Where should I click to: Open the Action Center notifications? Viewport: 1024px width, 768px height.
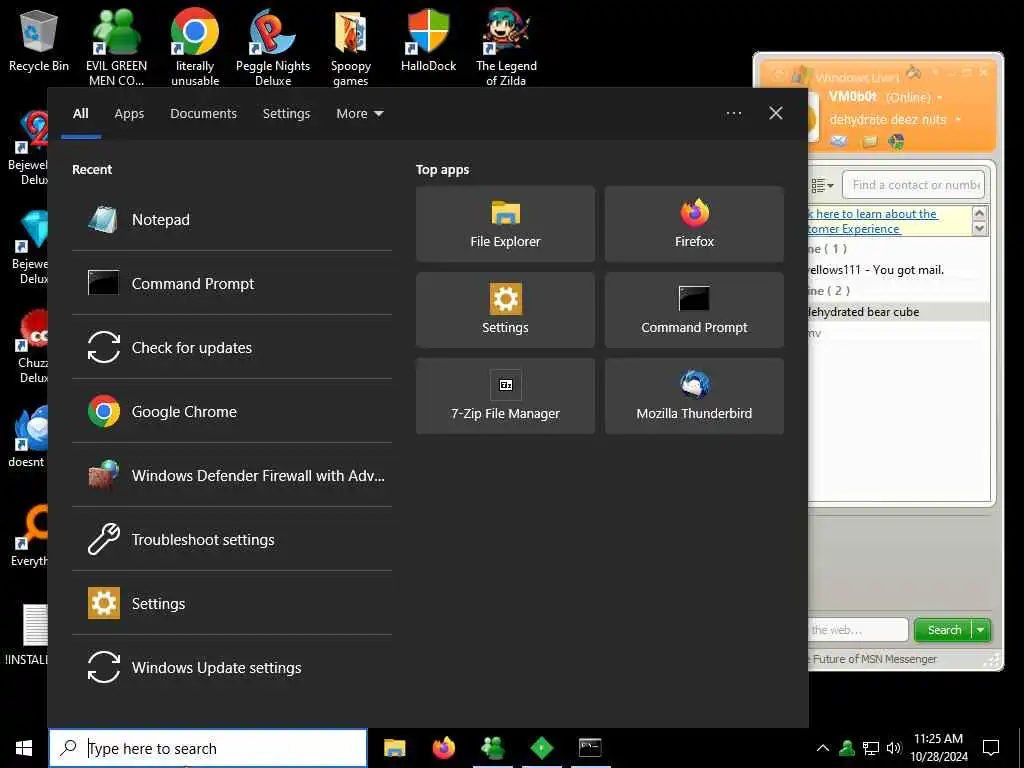tap(991, 748)
